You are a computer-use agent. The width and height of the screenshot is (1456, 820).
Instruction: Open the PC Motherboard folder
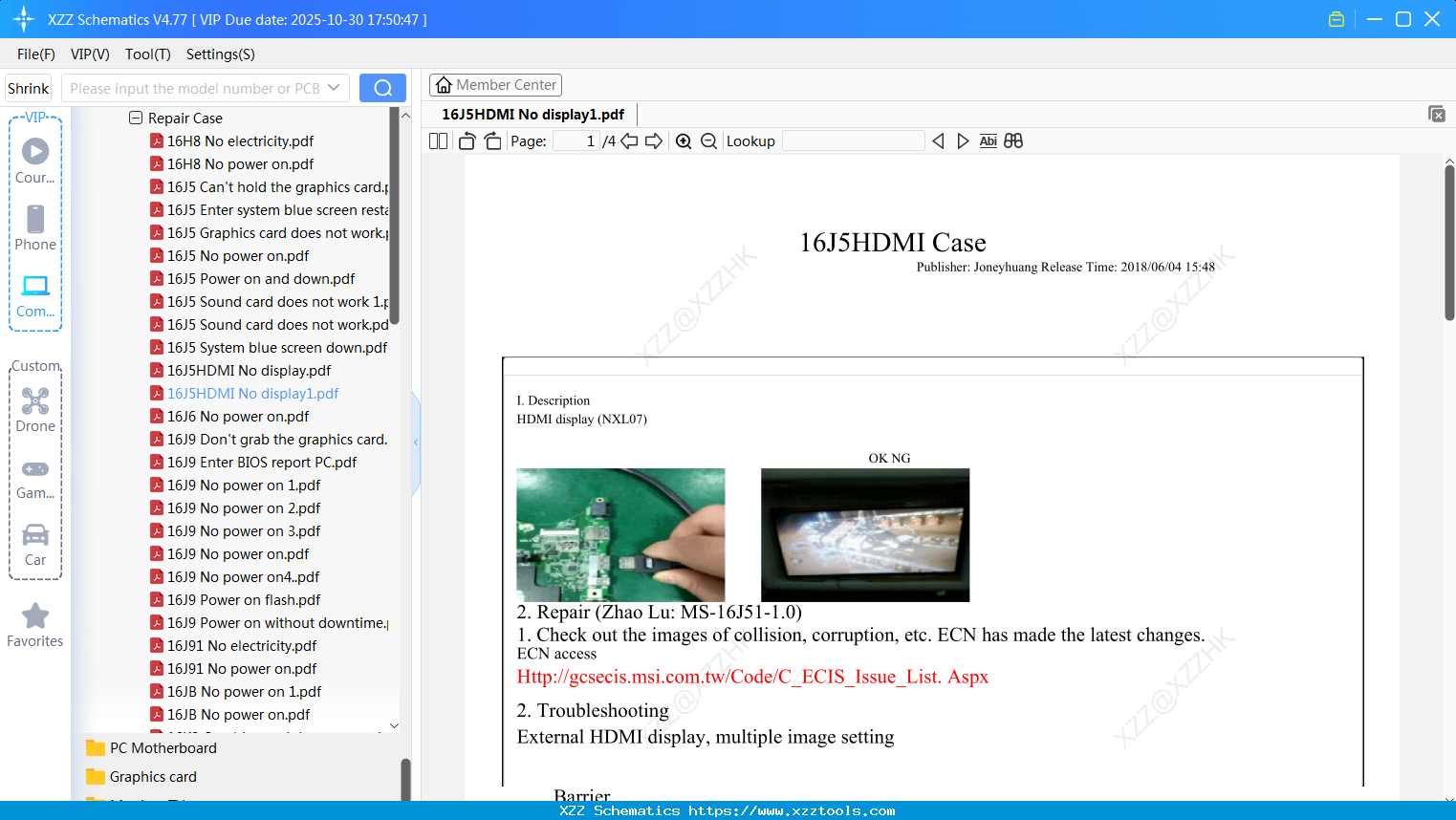tap(163, 748)
